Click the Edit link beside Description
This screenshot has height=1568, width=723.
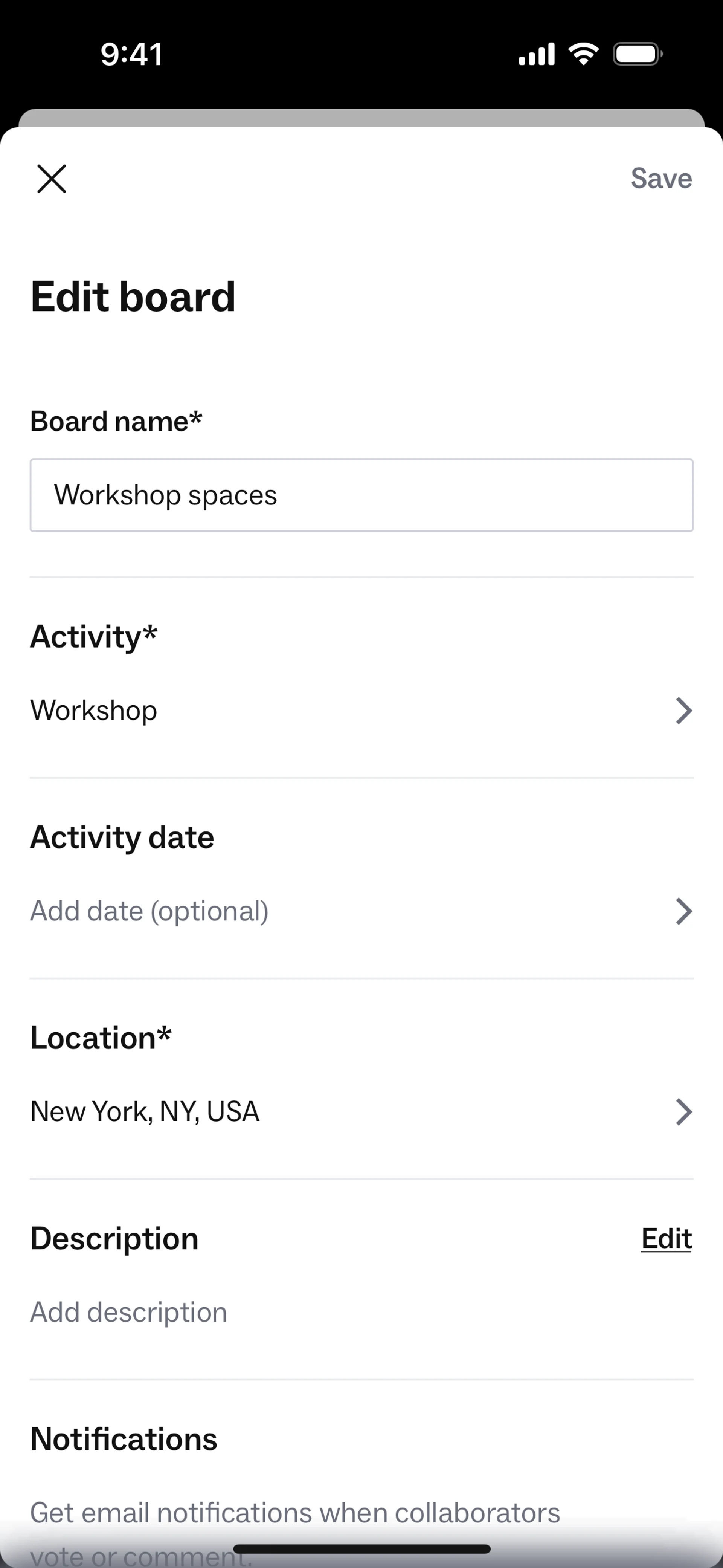pos(667,1239)
